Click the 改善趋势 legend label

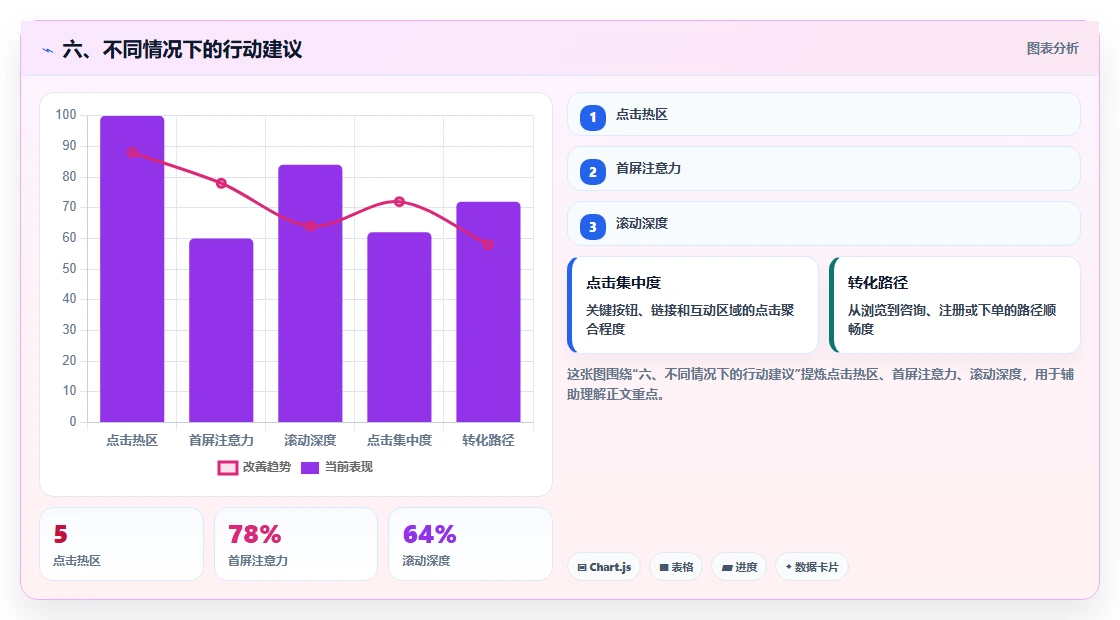[267, 467]
